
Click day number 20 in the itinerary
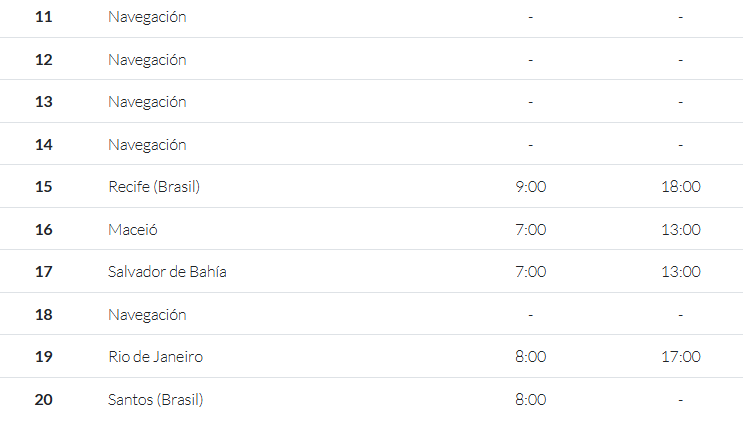point(44,400)
